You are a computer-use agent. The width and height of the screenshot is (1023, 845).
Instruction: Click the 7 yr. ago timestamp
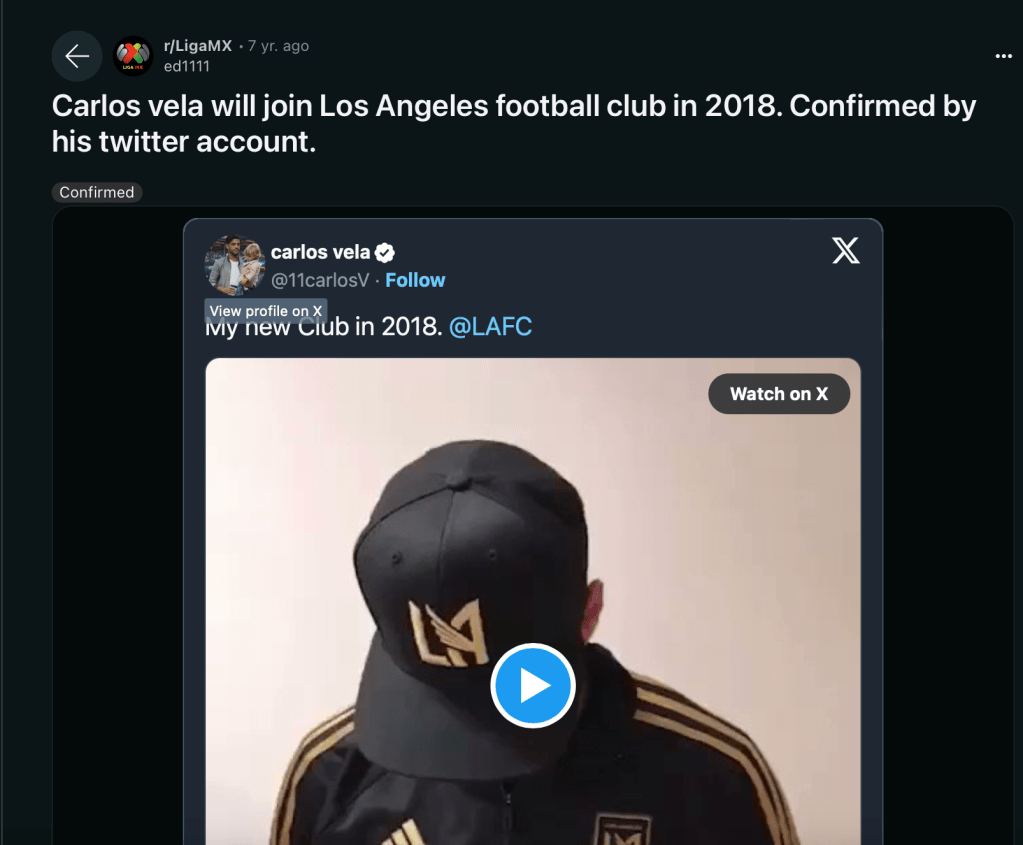(x=278, y=46)
